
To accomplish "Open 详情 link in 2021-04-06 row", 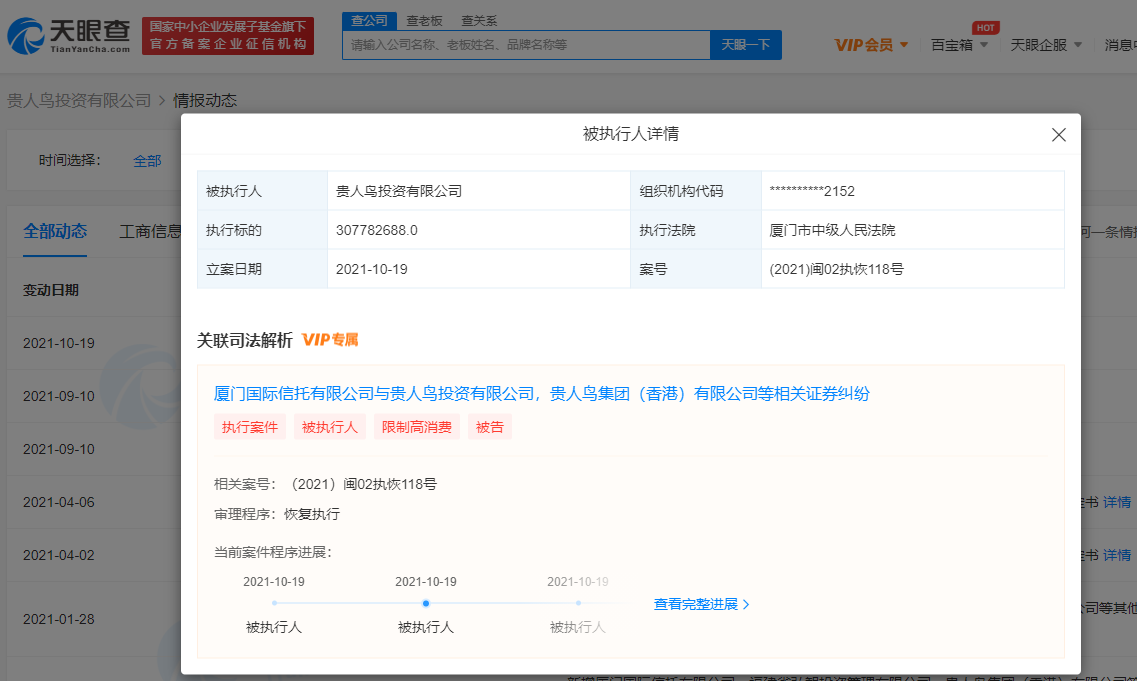I will pos(1117,502).
